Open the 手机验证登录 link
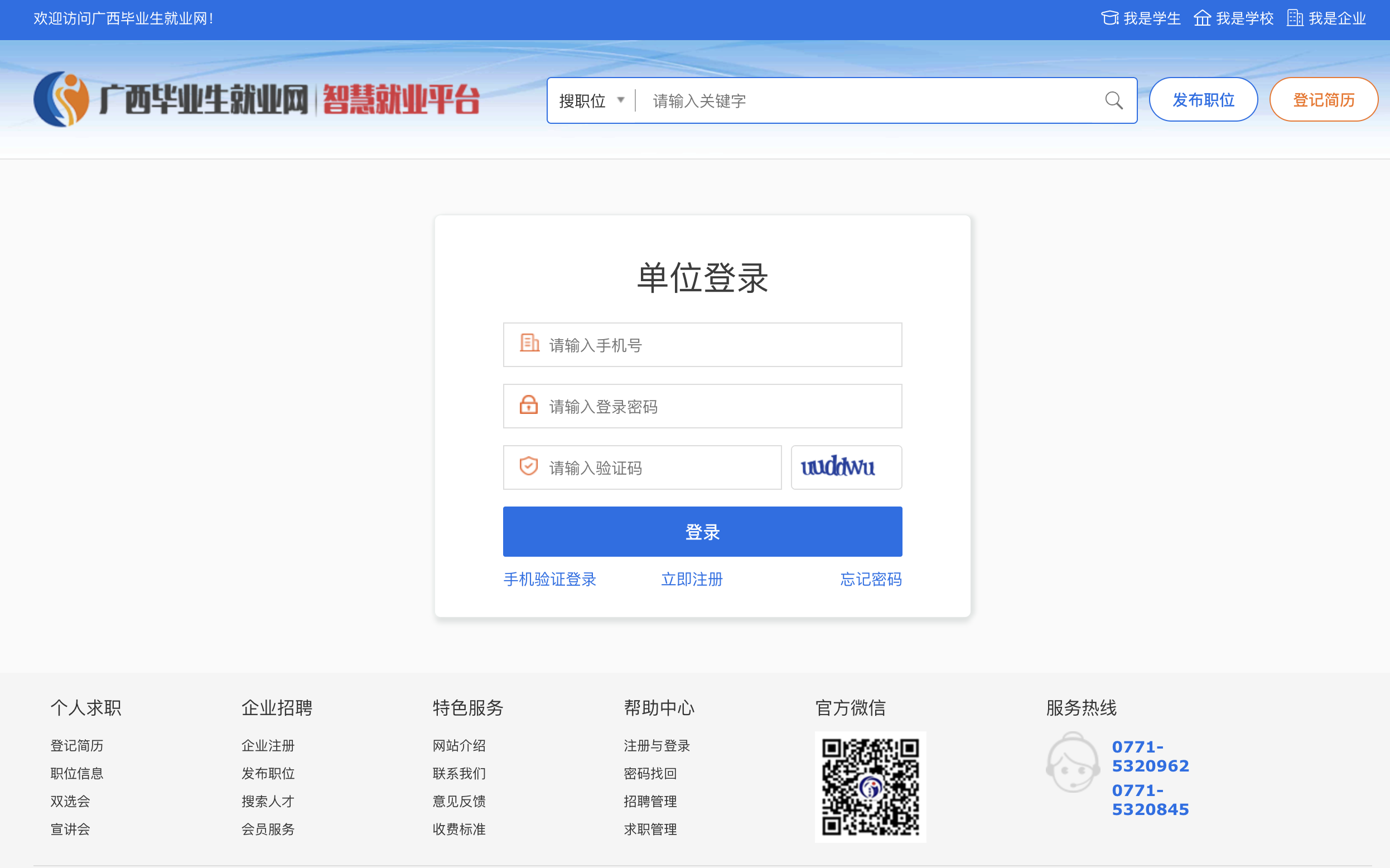 tap(549, 579)
